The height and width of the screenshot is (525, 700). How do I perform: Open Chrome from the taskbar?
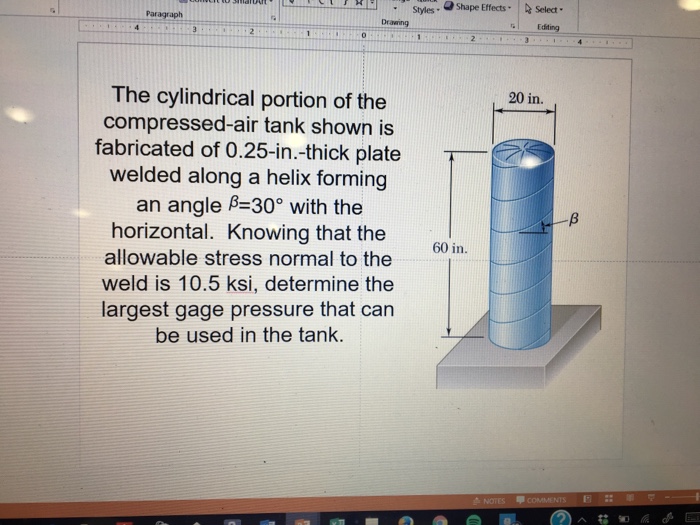tap(440, 521)
